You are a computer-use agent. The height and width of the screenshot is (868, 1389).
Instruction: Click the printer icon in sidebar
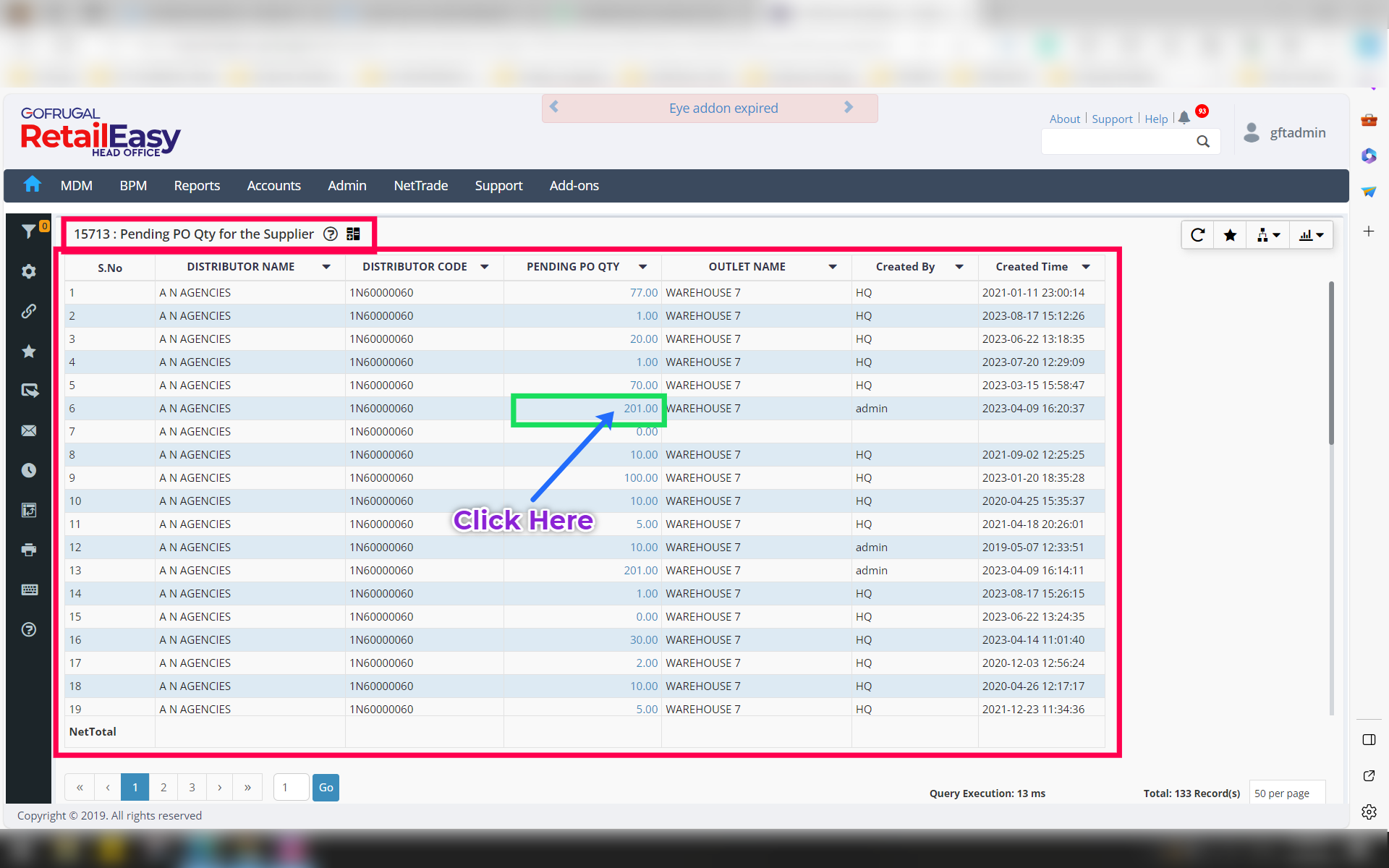[x=28, y=550]
